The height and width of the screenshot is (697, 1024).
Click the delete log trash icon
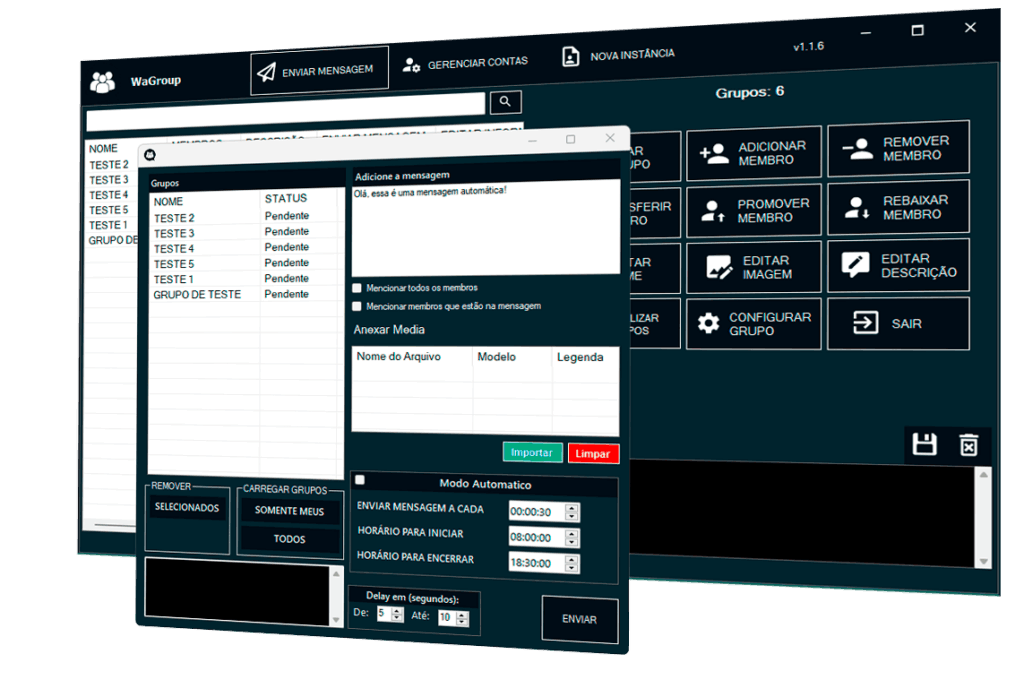coord(968,445)
